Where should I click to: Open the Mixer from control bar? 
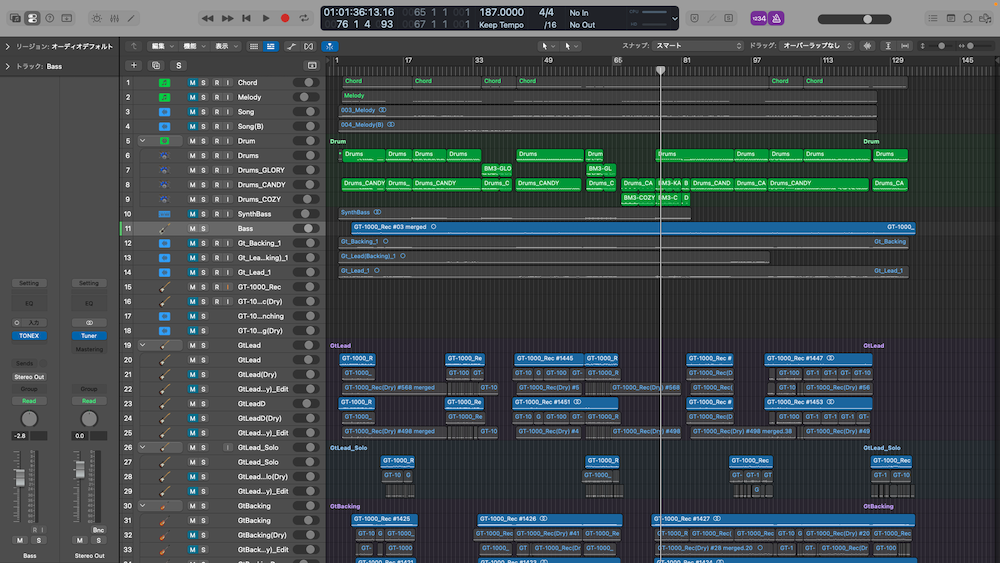113,18
